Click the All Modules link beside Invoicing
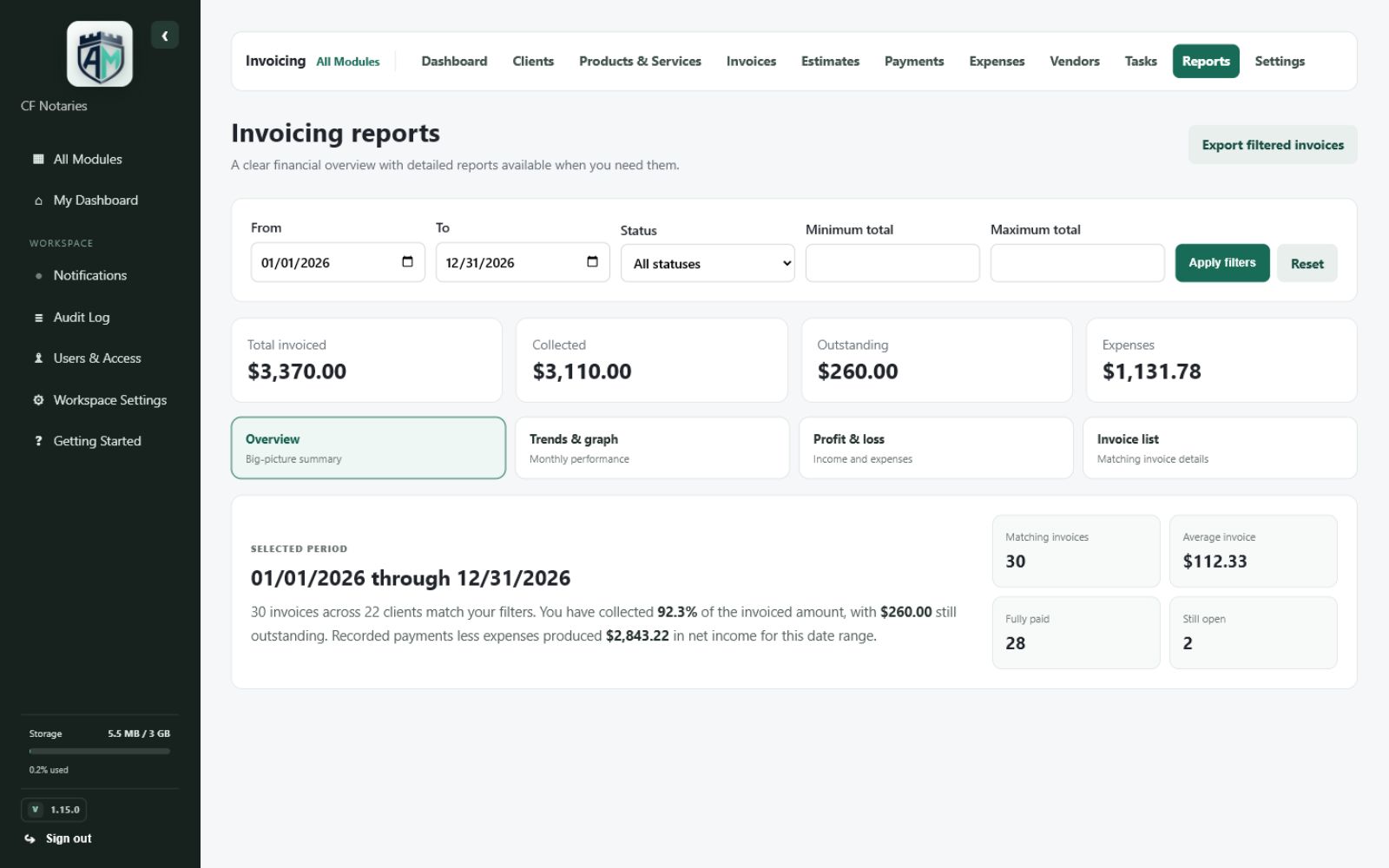 click(x=348, y=62)
